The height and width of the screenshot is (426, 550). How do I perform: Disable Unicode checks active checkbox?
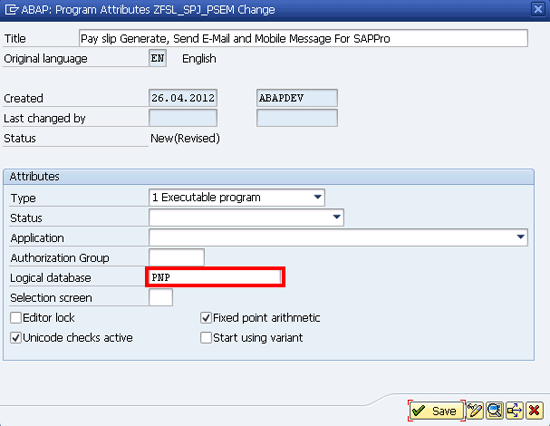(16, 338)
